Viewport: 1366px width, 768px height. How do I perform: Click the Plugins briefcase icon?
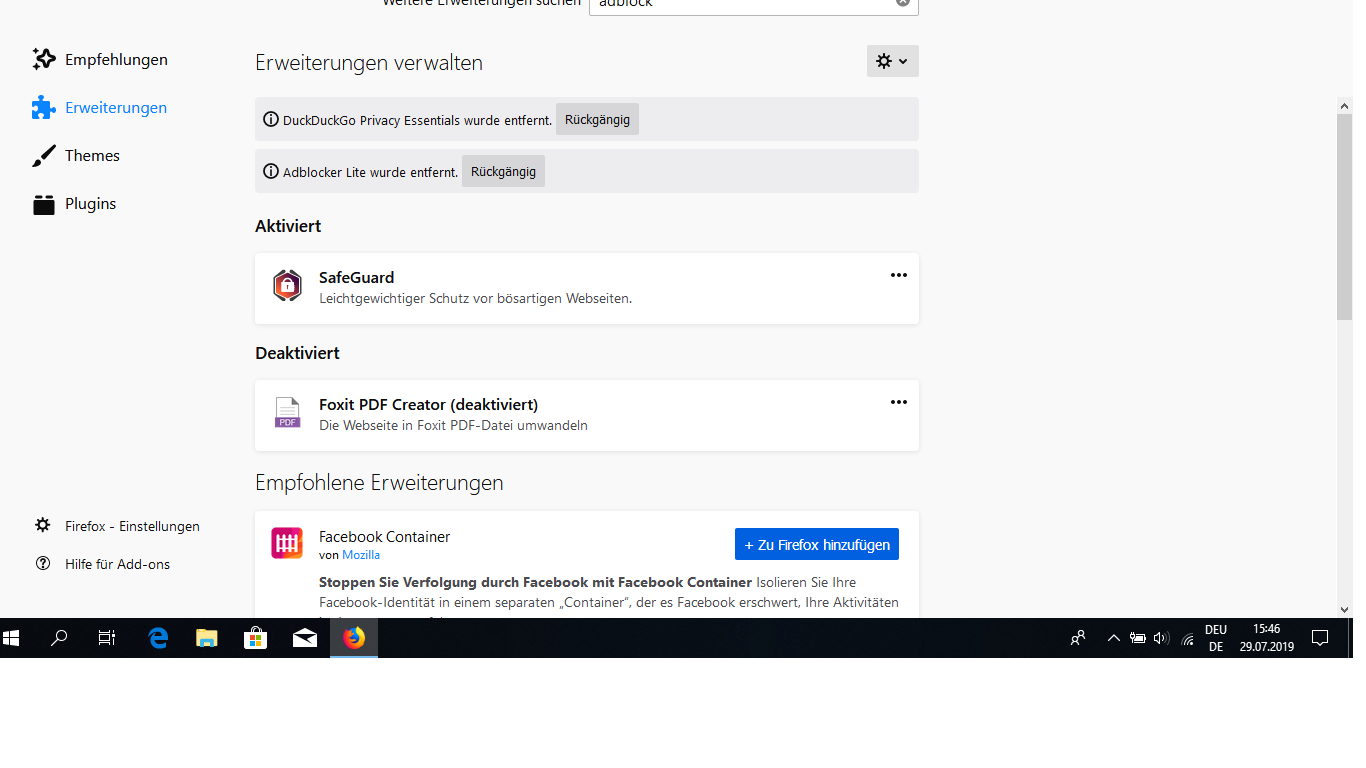(43, 204)
